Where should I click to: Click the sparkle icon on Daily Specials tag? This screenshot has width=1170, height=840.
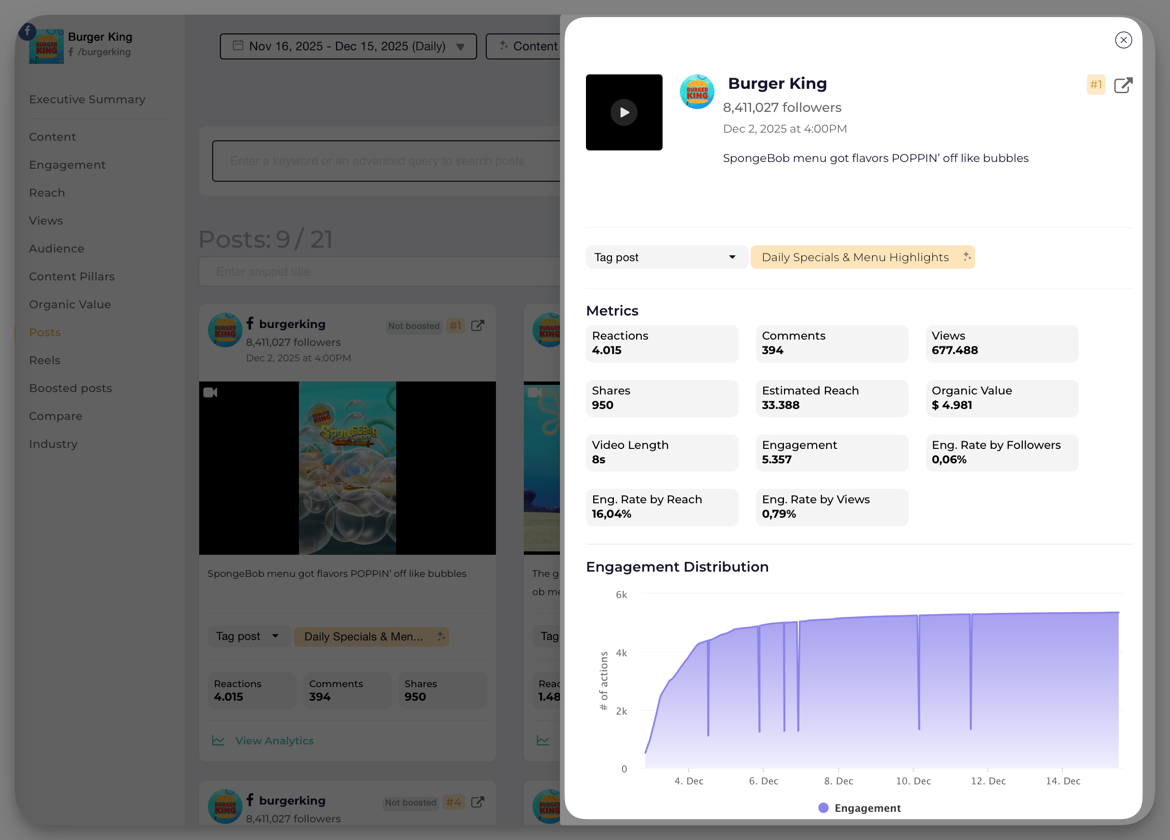pos(966,257)
